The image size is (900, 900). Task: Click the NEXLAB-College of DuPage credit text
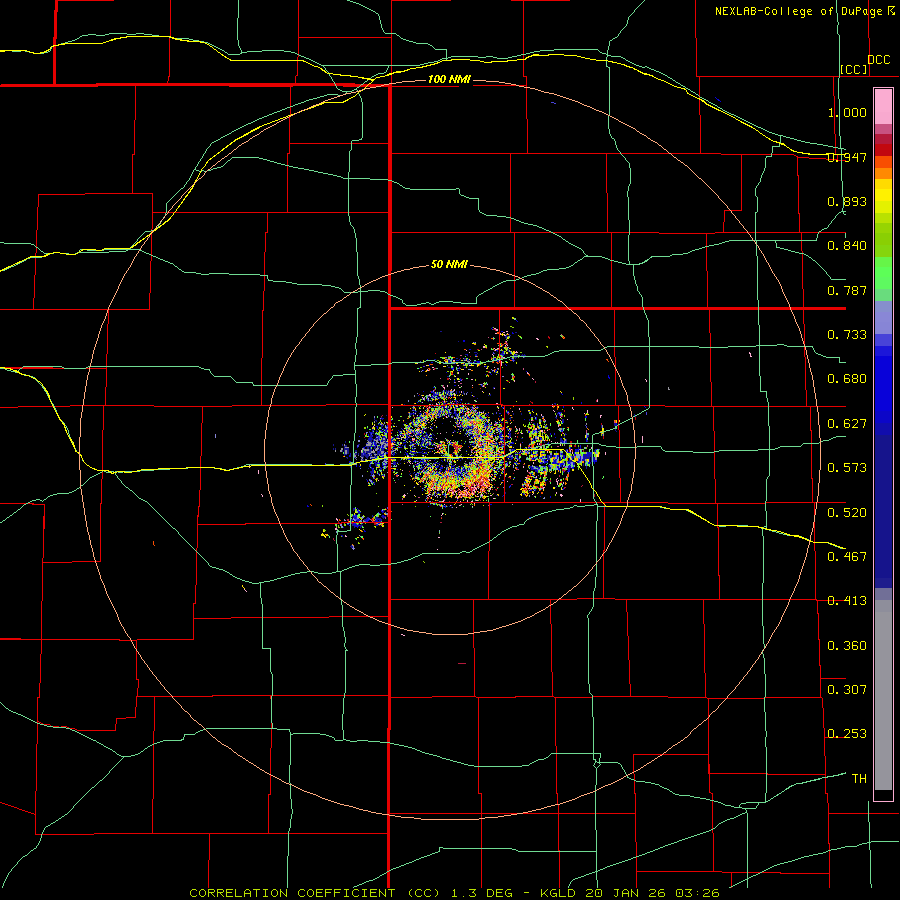tap(798, 11)
